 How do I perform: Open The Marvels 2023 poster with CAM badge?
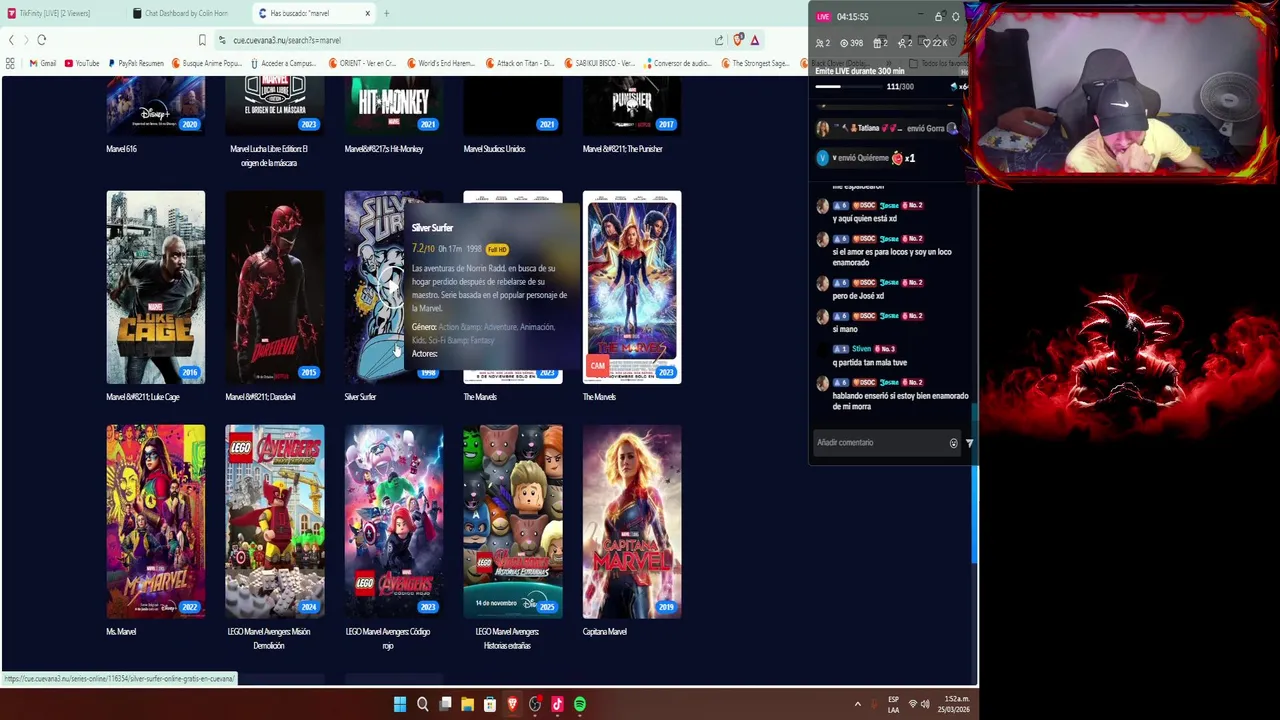point(632,287)
